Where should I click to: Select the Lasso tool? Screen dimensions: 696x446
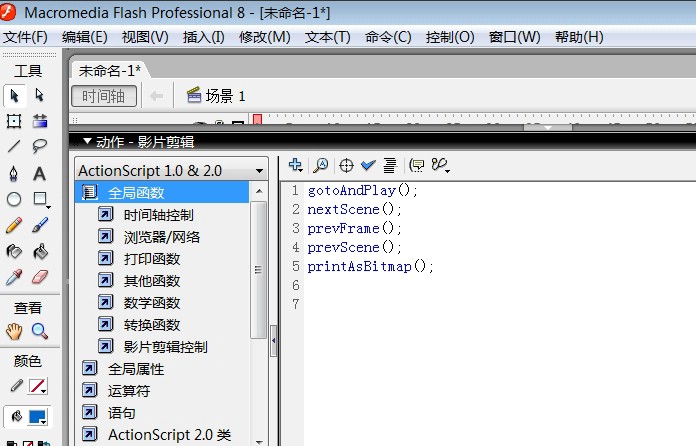[x=40, y=146]
